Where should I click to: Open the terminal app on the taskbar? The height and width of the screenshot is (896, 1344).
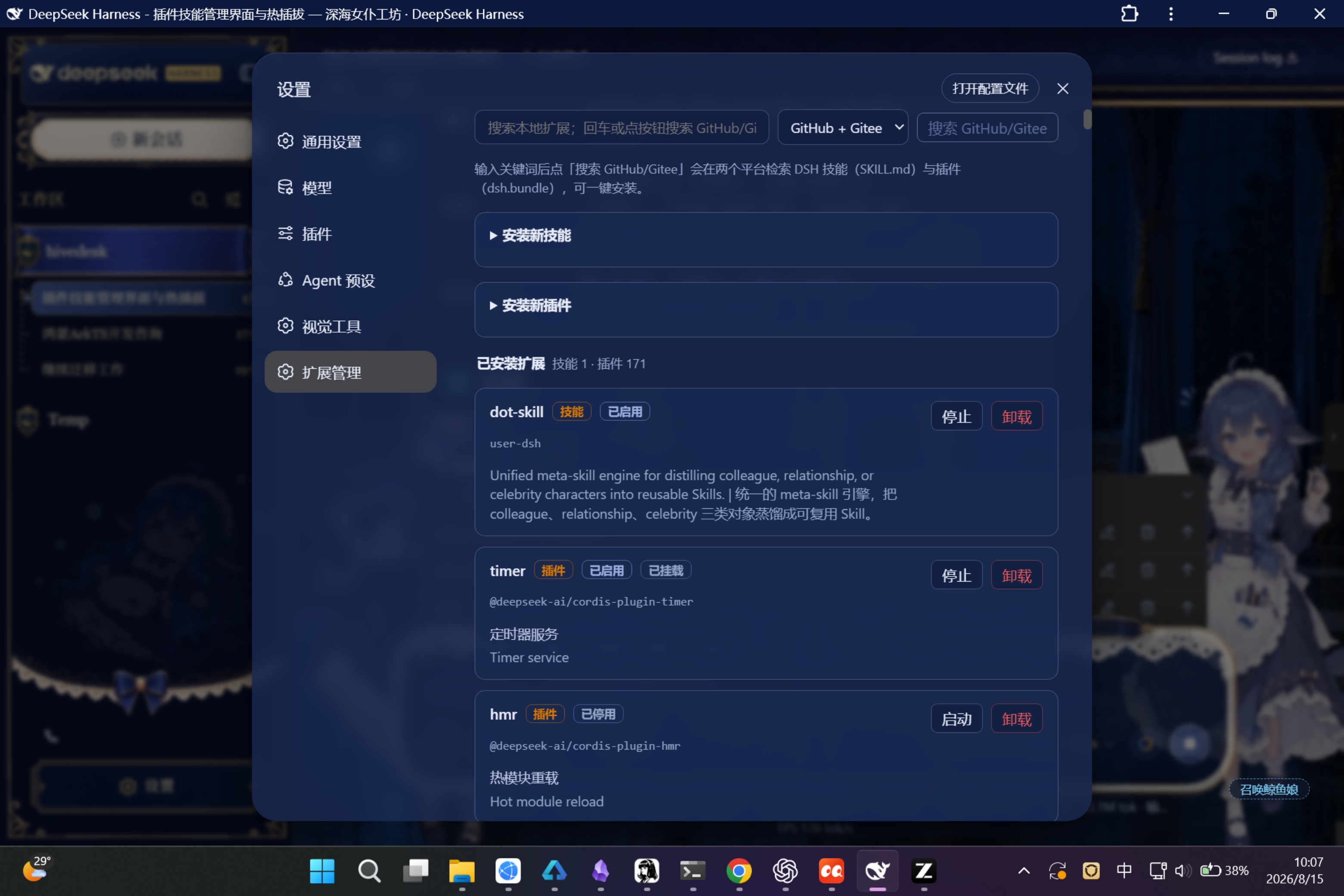click(x=693, y=871)
